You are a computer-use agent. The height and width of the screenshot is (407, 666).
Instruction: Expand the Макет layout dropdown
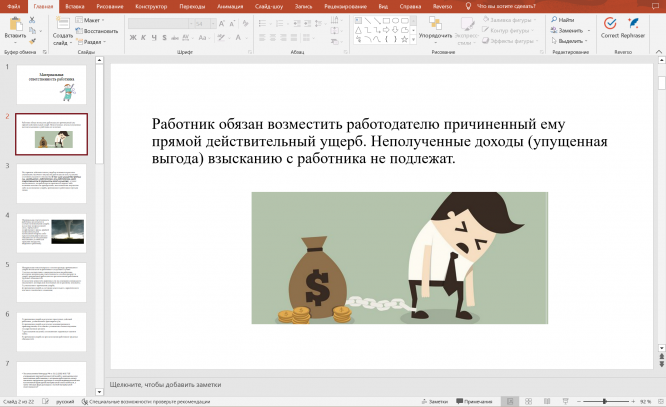[x=91, y=20]
